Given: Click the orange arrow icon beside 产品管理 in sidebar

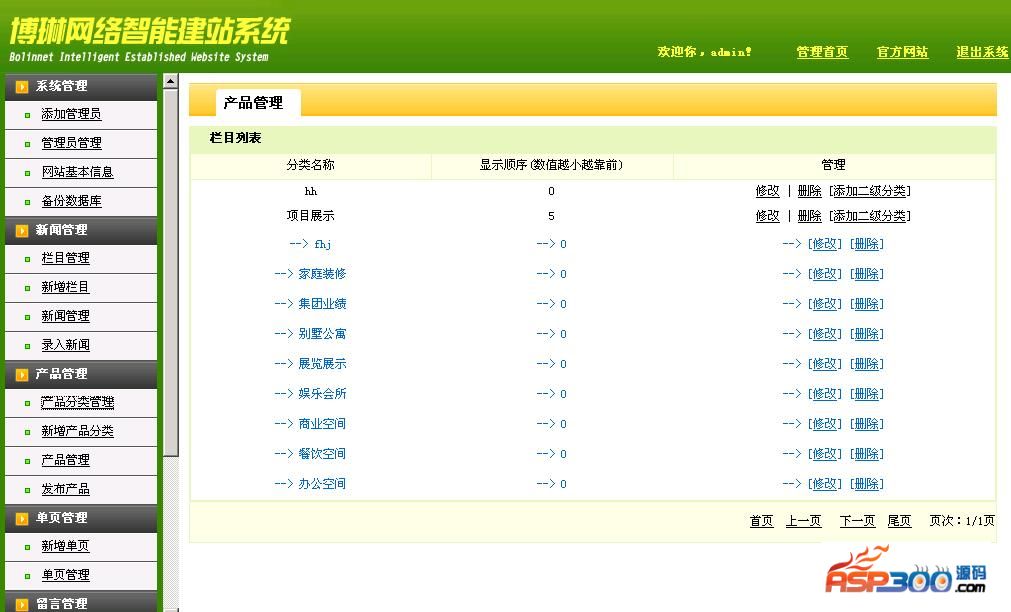Looking at the screenshot, I should pos(22,375).
